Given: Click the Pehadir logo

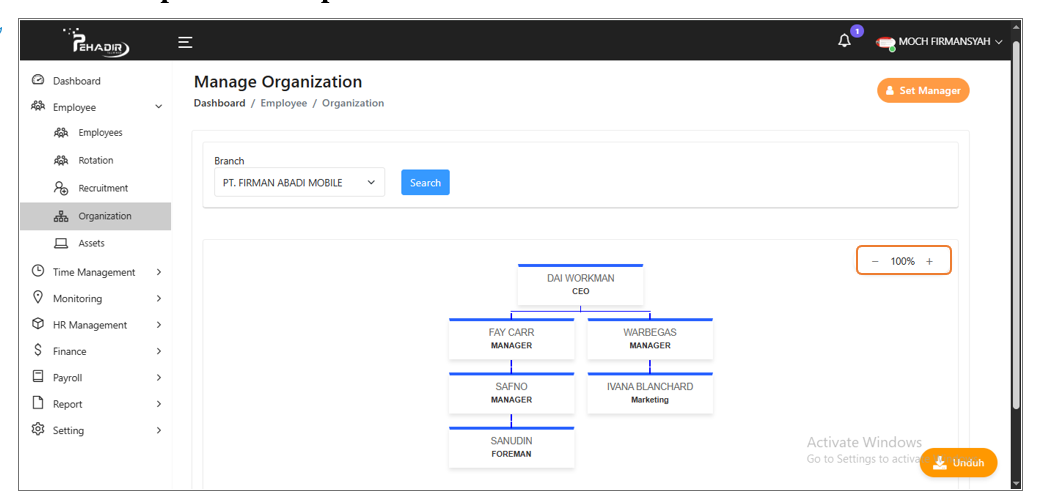Looking at the screenshot, I should (95, 42).
